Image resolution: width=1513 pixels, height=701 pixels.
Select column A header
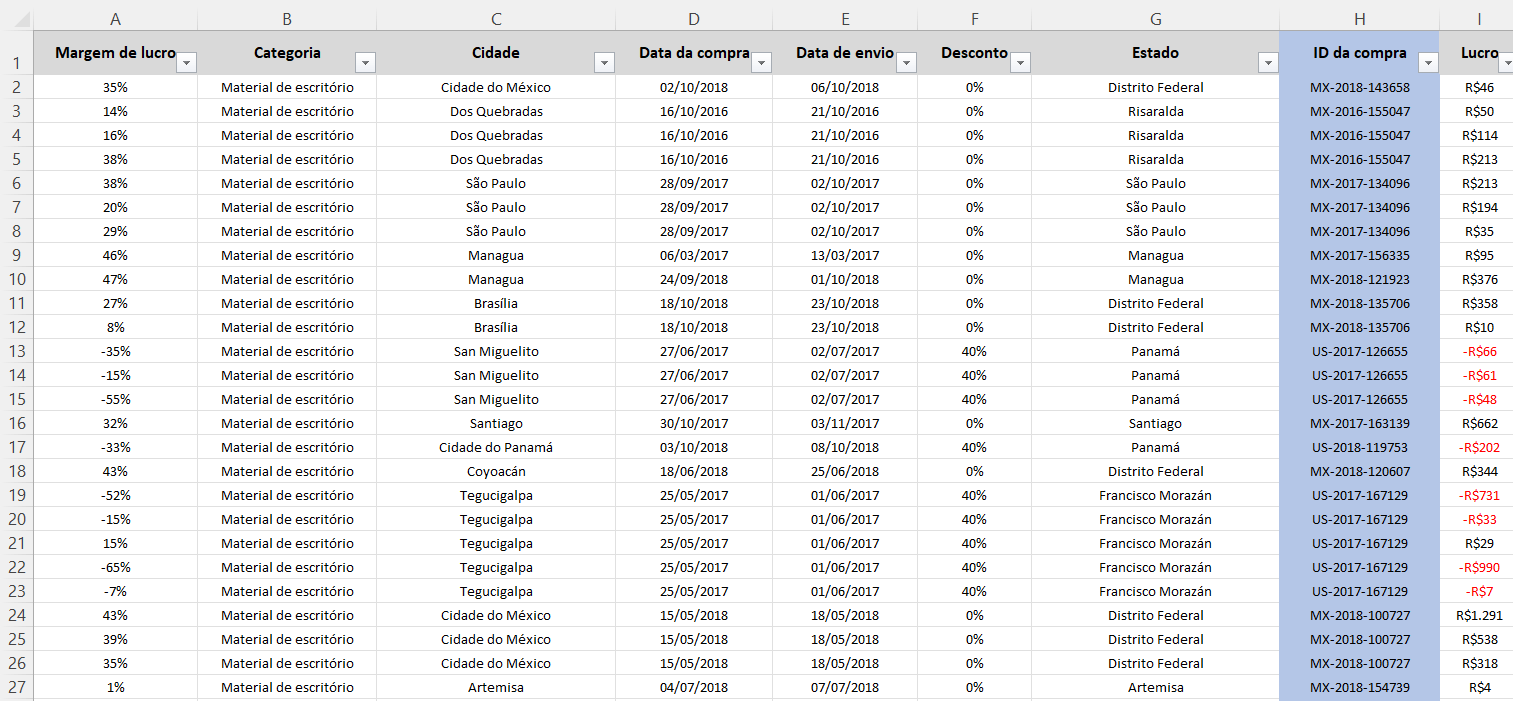point(116,19)
